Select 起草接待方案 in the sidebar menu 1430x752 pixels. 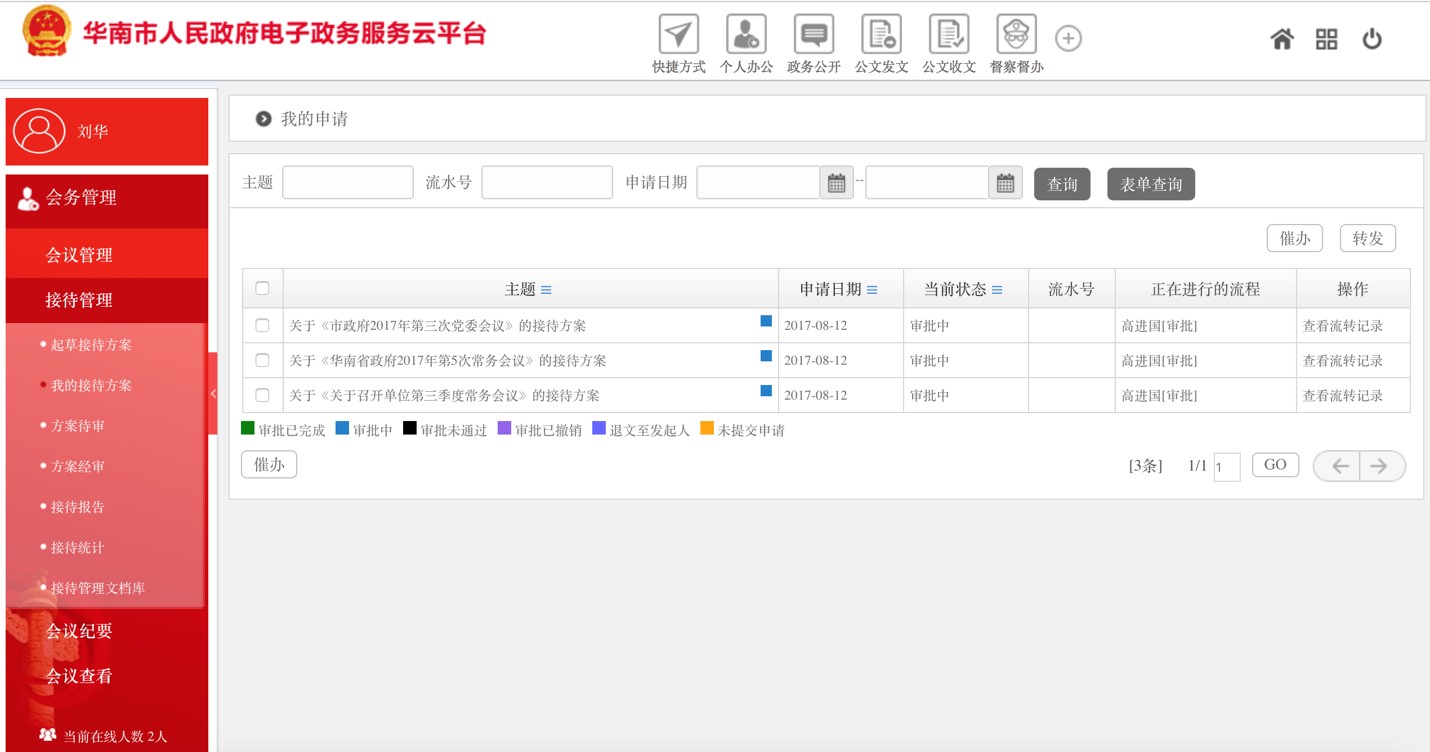(91, 345)
